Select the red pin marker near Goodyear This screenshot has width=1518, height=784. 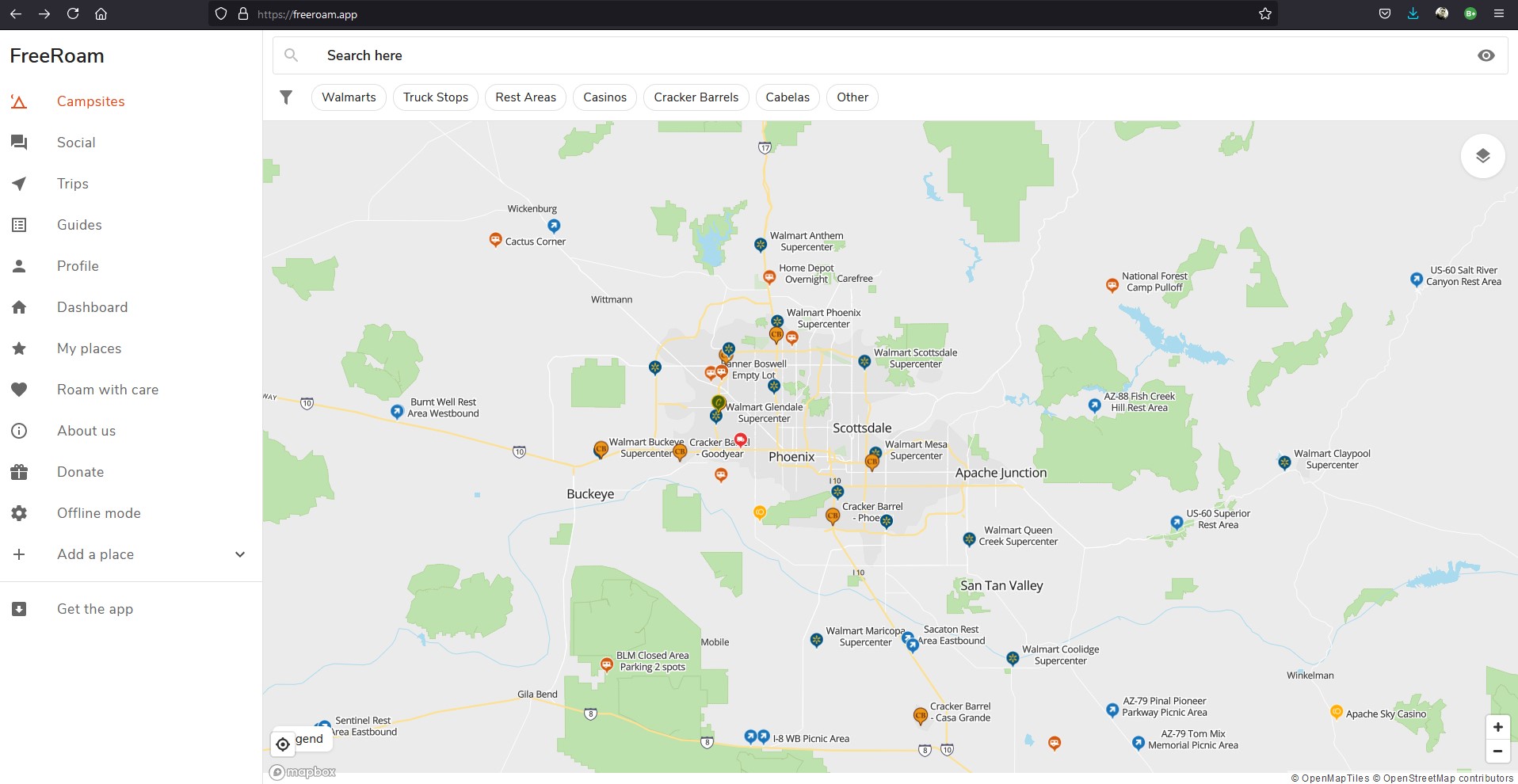[740, 440]
